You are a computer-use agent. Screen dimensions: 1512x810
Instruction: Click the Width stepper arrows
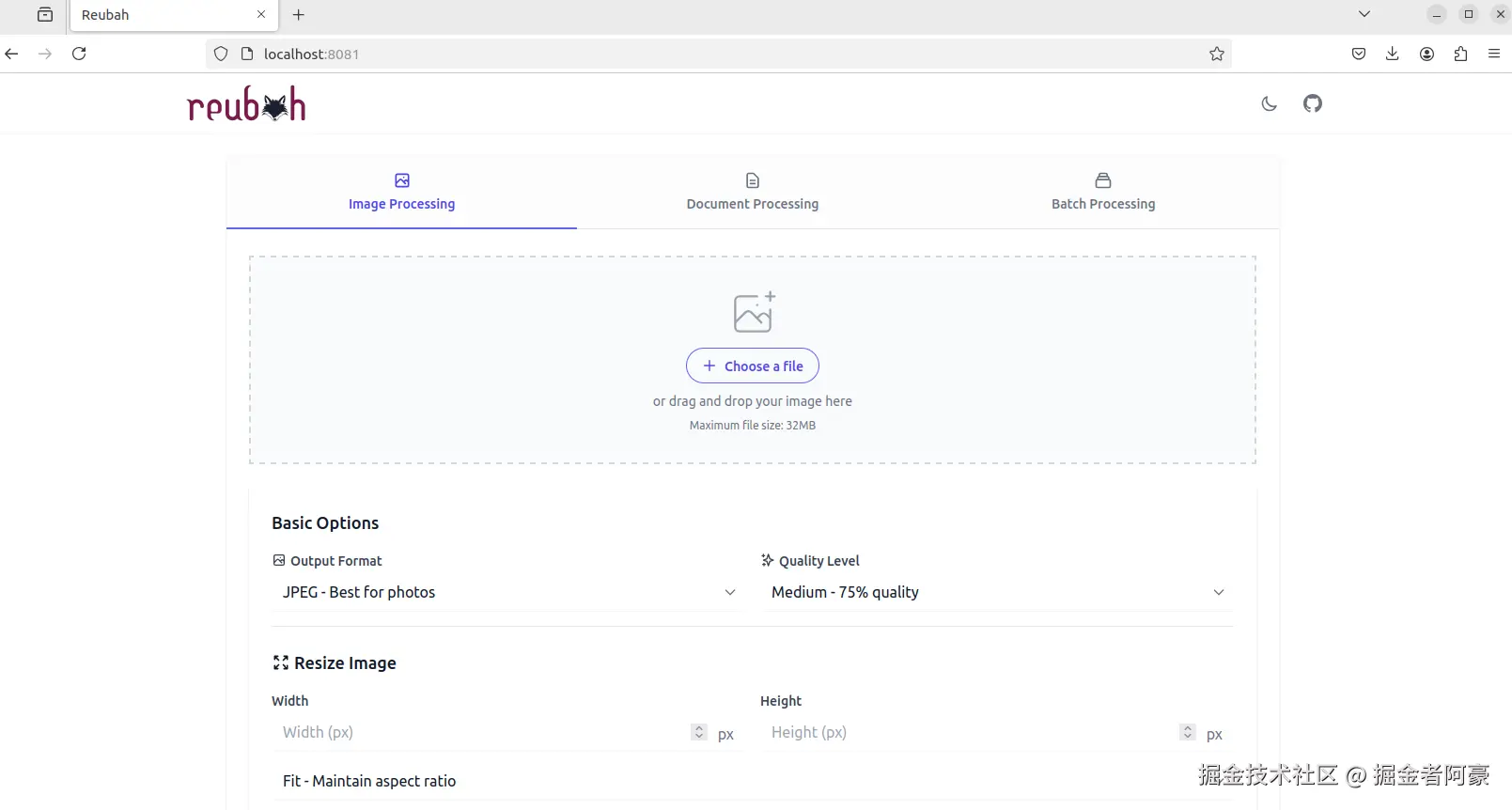(x=698, y=732)
